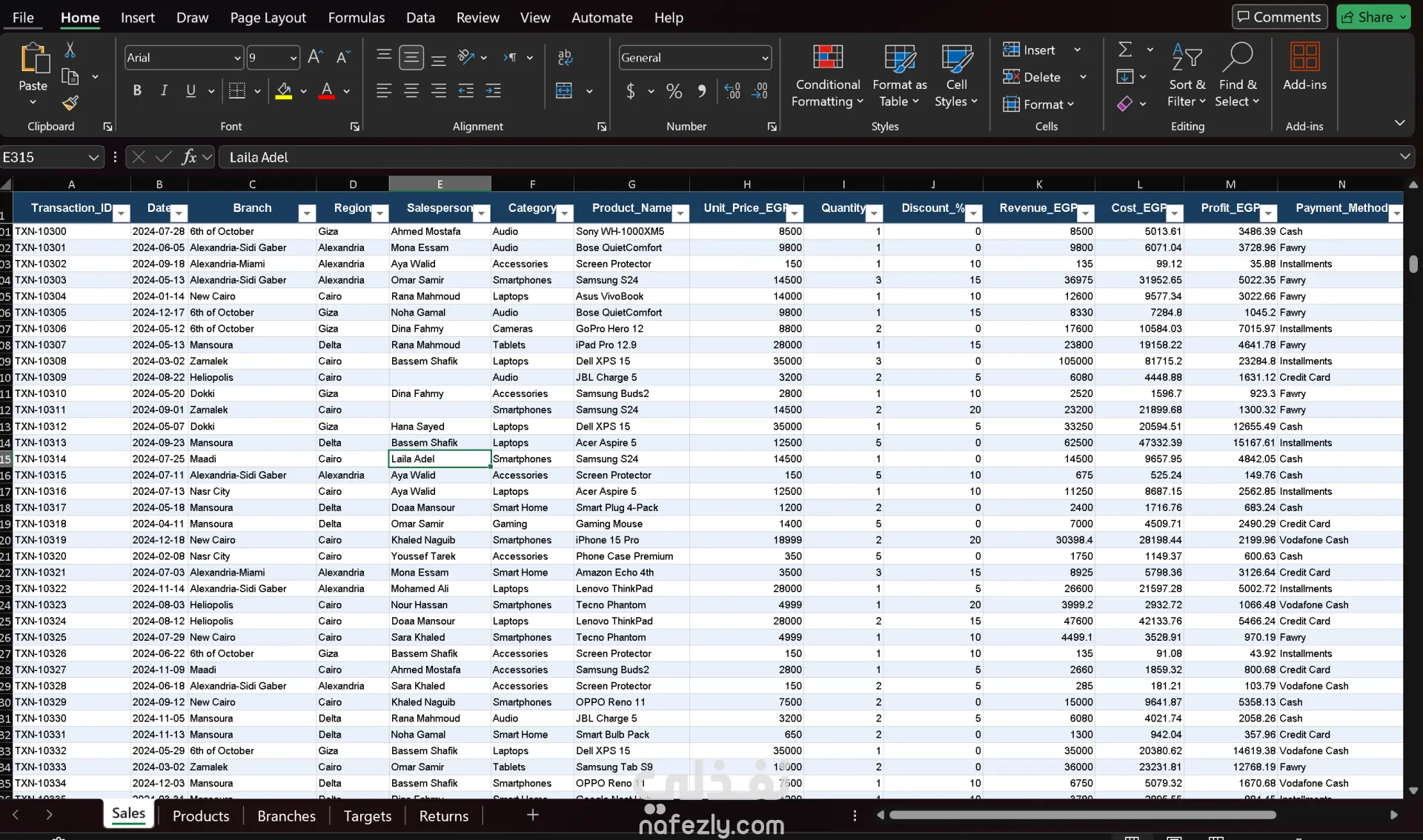Open the font color dropdown arrow
Viewport: 1423px width, 840px height.
pos(346,91)
